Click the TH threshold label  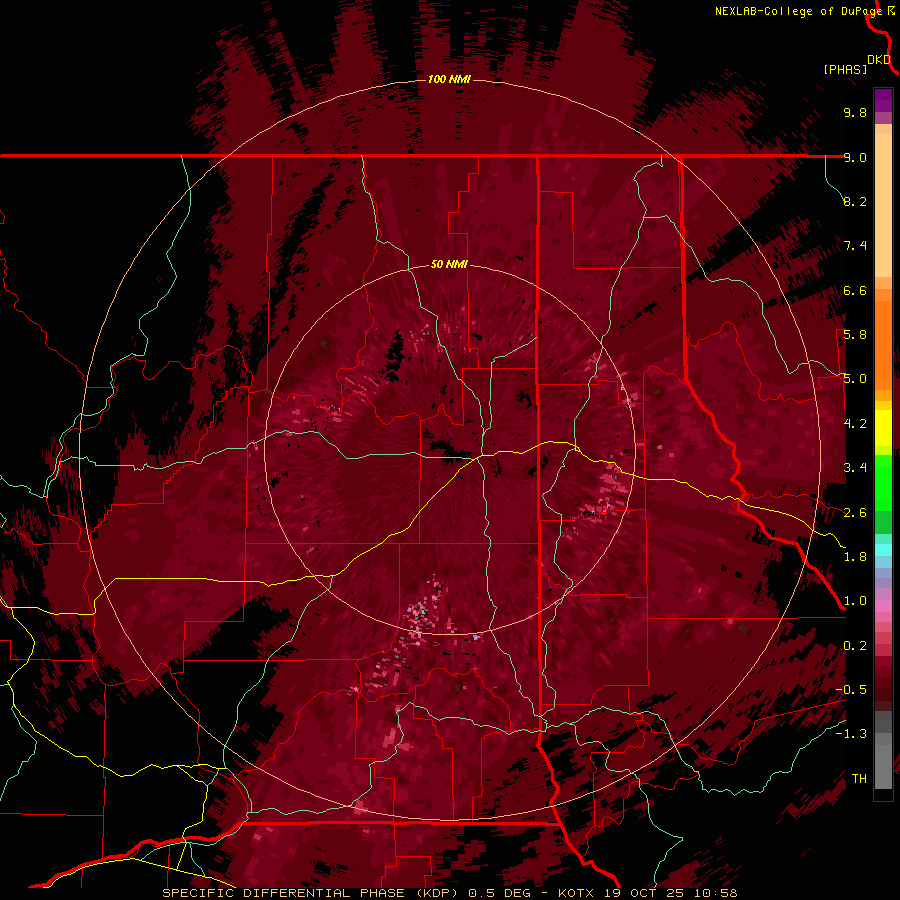pos(859,779)
